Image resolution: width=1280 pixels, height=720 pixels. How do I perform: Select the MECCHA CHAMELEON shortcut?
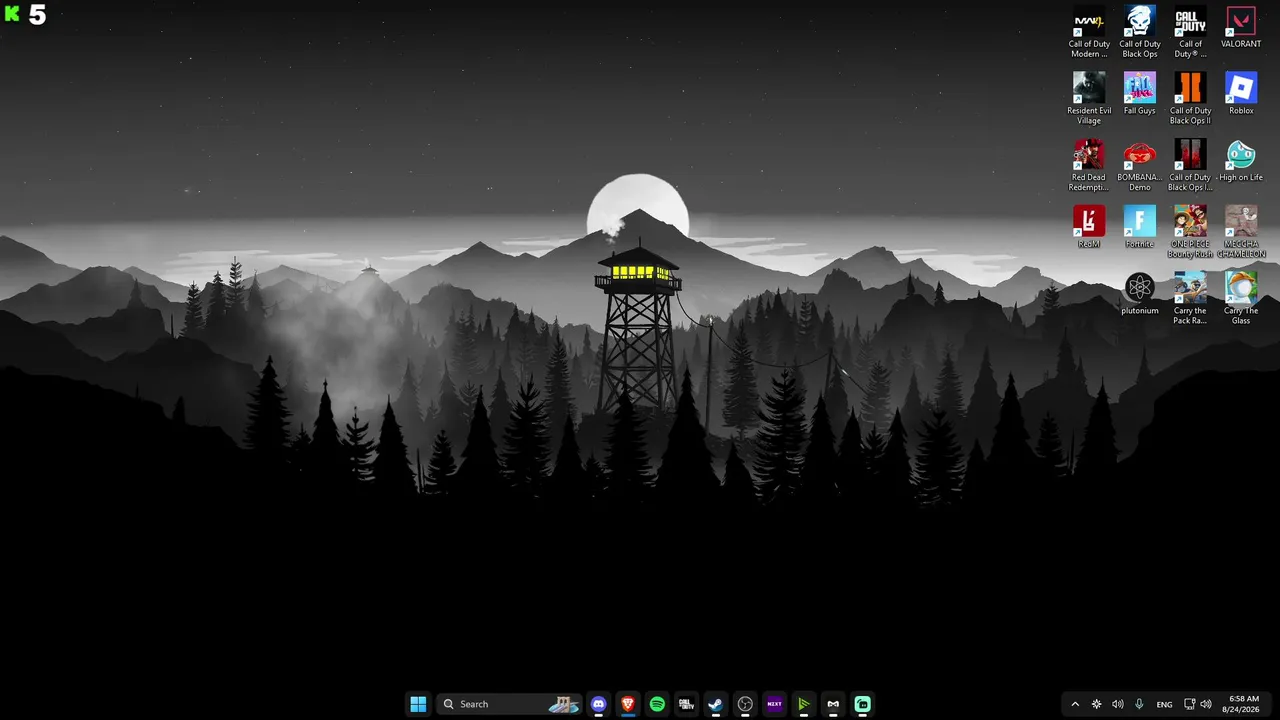(x=1241, y=232)
